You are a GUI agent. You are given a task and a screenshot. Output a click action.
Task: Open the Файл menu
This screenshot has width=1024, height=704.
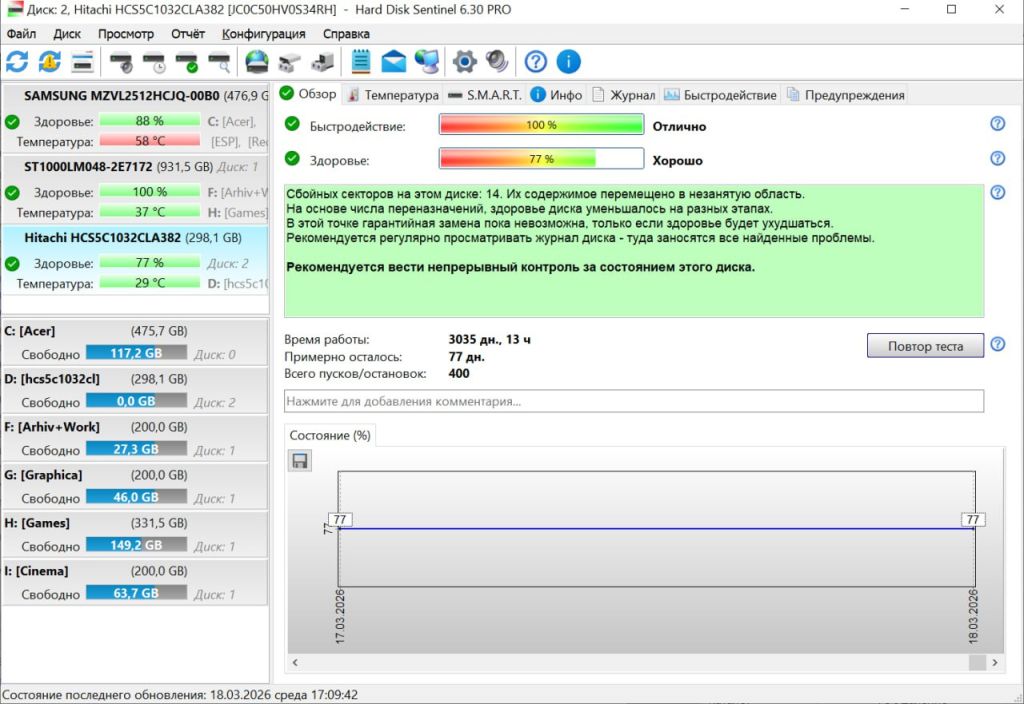point(22,34)
